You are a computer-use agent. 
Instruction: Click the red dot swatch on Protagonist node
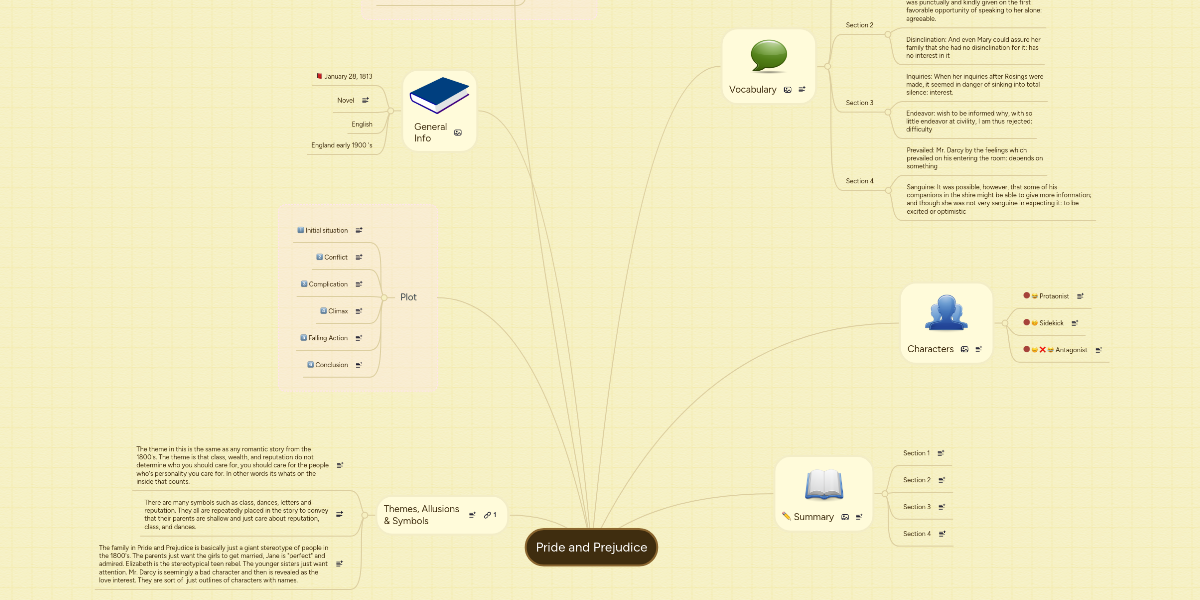tap(1026, 295)
